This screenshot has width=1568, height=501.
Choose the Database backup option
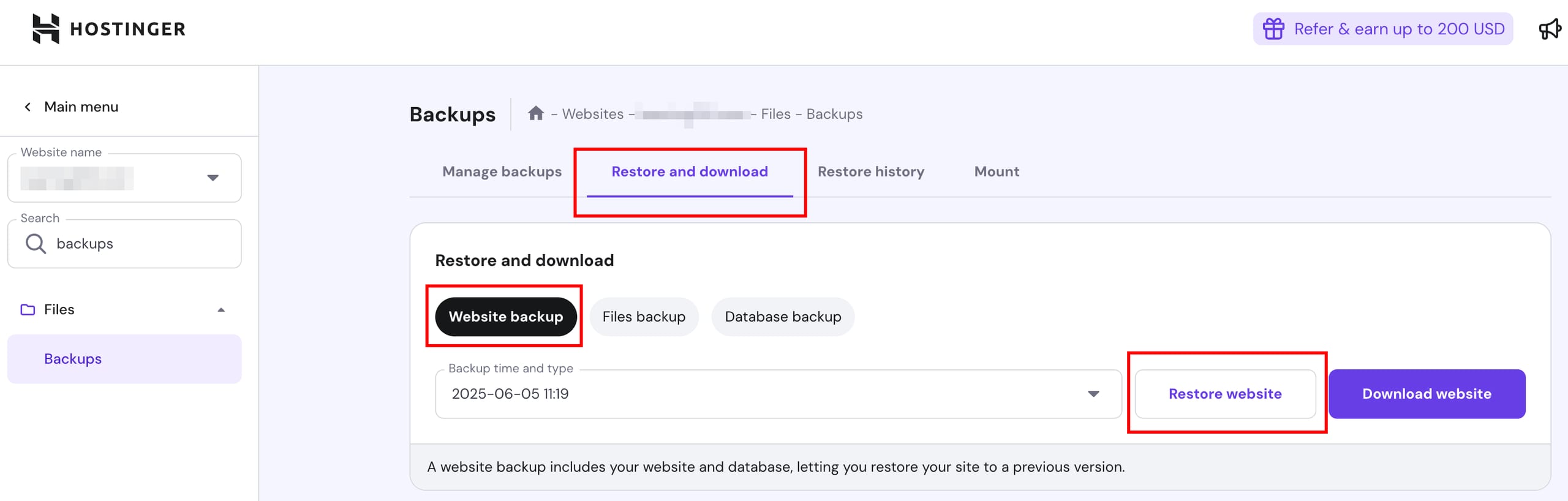[x=782, y=317]
